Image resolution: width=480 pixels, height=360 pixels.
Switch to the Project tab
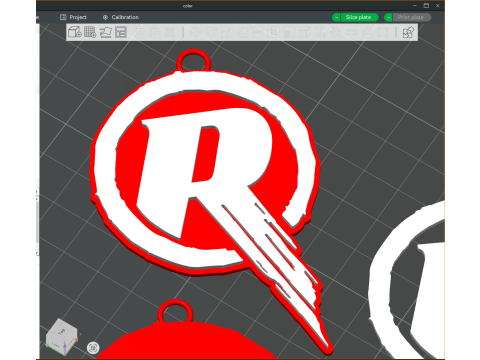[73, 17]
